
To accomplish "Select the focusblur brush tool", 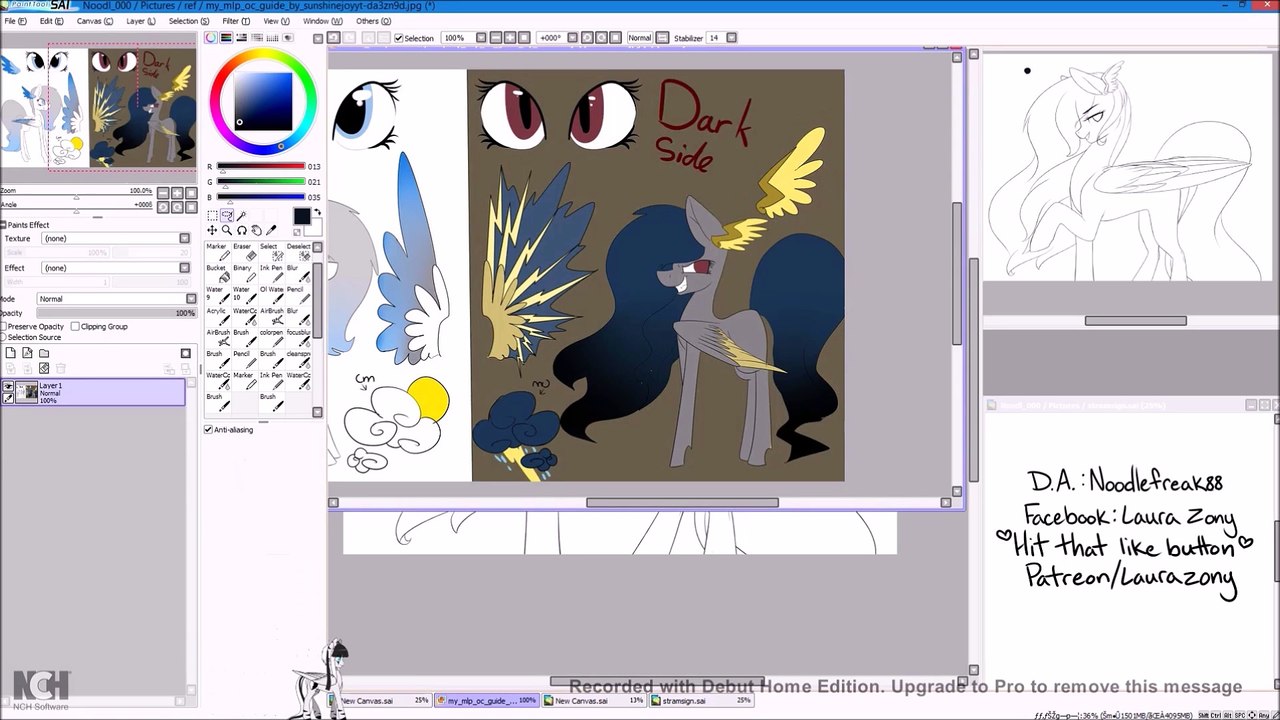I will pos(299,339).
